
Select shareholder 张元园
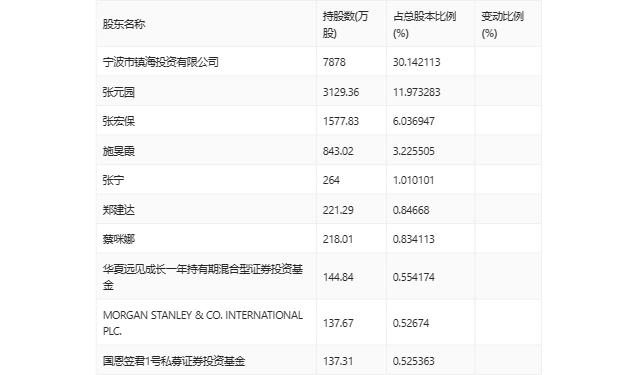click(x=119, y=92)
